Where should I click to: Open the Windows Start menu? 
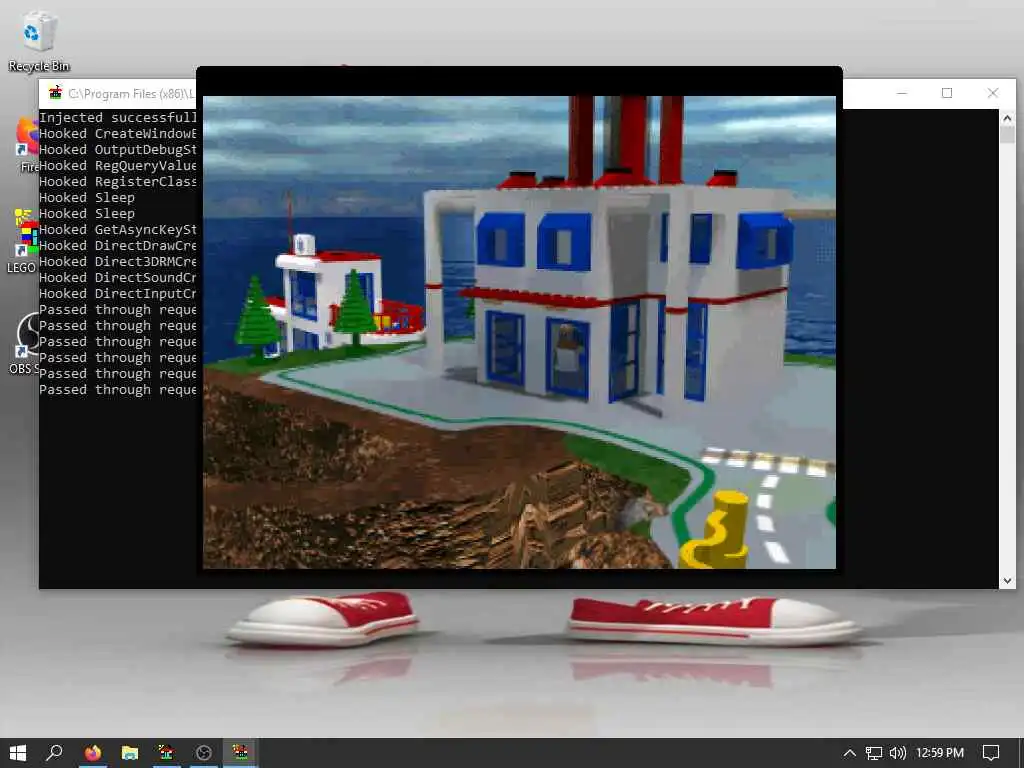[x=18, y=753]
